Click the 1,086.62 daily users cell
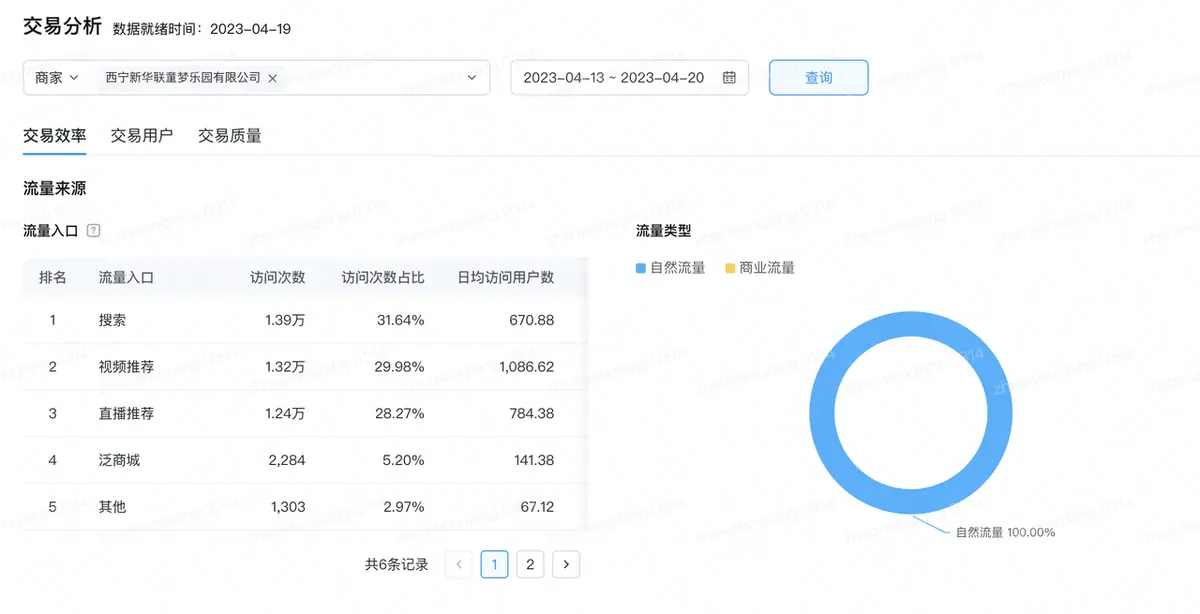The height and width of the screenshot is (614, 1200). (x=526, y=367)
